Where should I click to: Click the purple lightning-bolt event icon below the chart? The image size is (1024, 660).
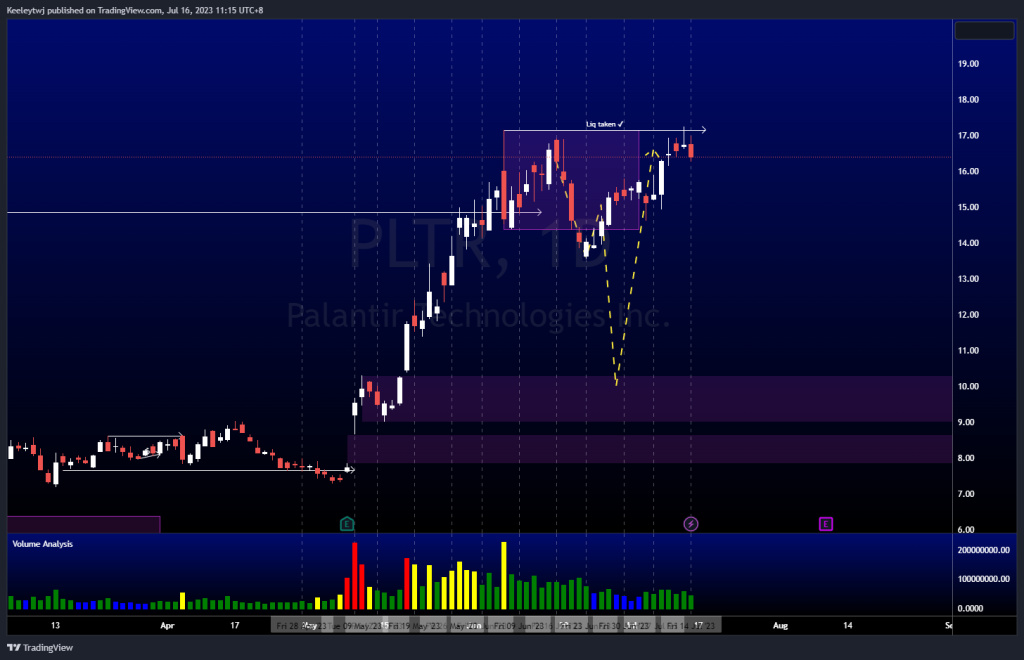(x=690, y=523)
